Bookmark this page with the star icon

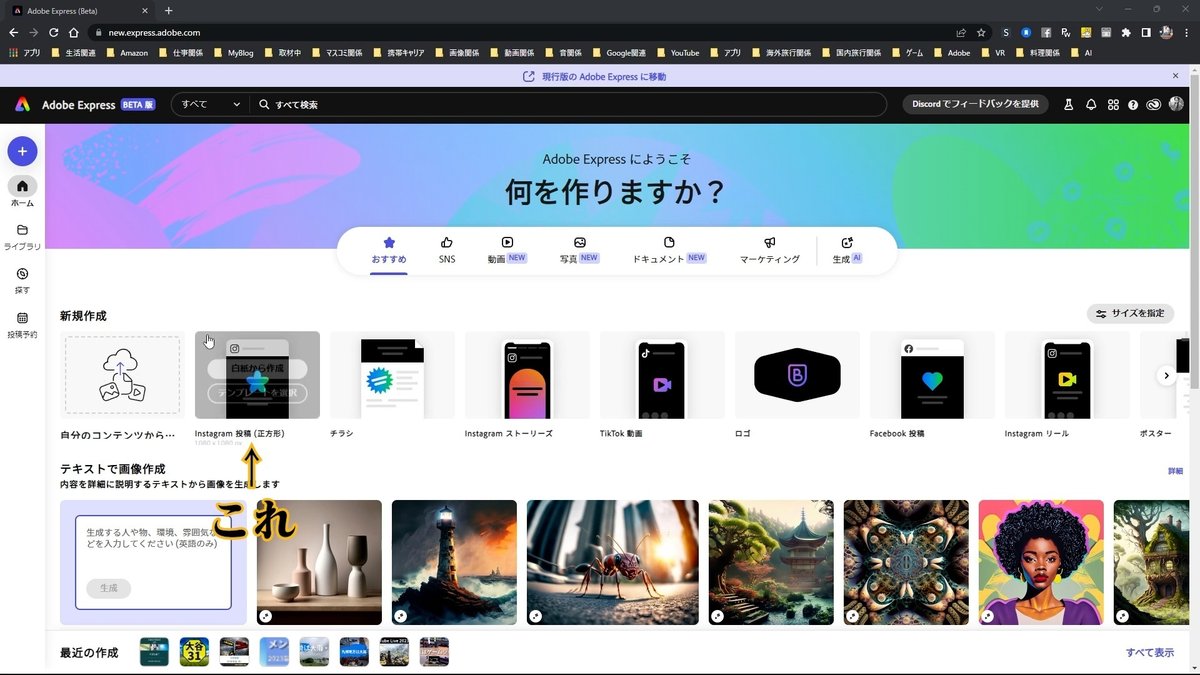pos(980,32)
